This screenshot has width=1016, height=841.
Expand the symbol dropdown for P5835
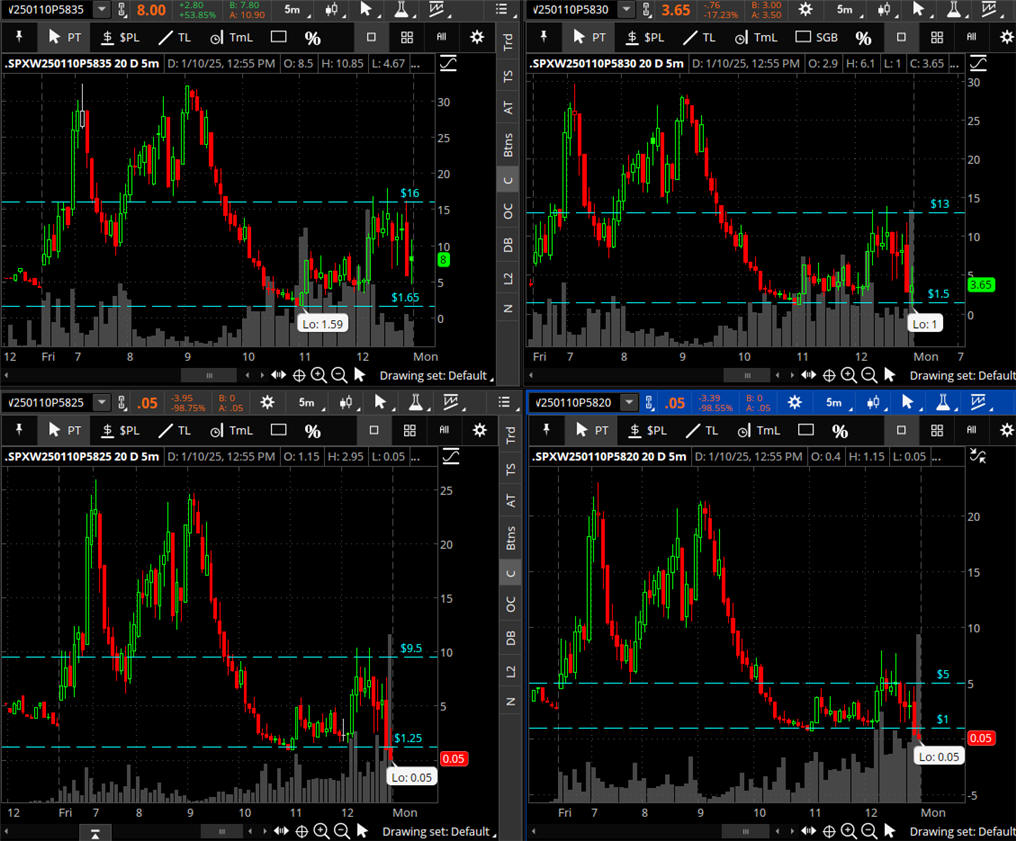click(102, 9)
